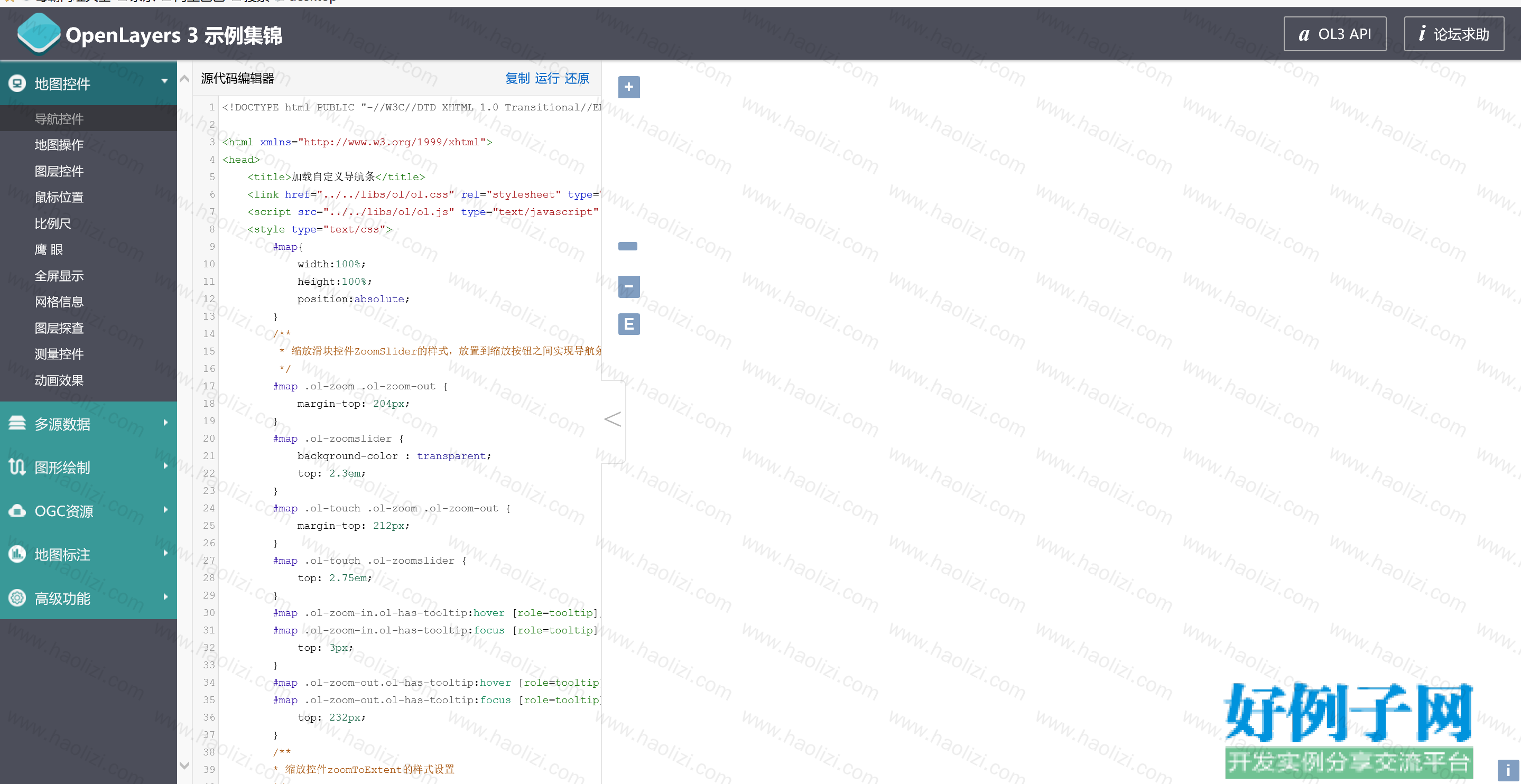This screenshot has height=784, width=1521.
Task: Click the OGC资源 cloud icon
Action: point(17,510)
